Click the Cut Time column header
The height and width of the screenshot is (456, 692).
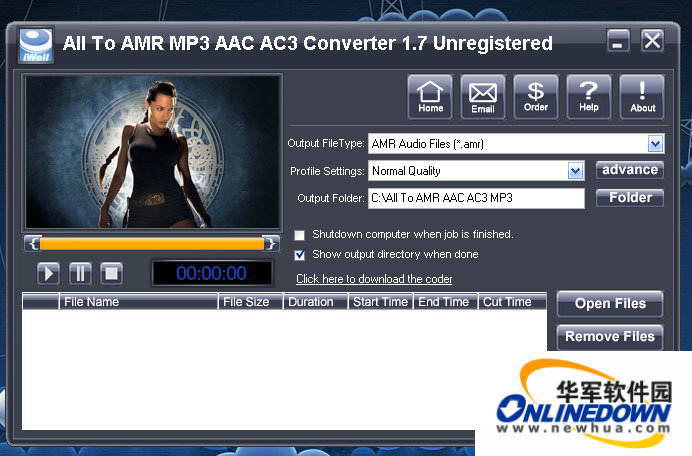click(x=512, y=302)
